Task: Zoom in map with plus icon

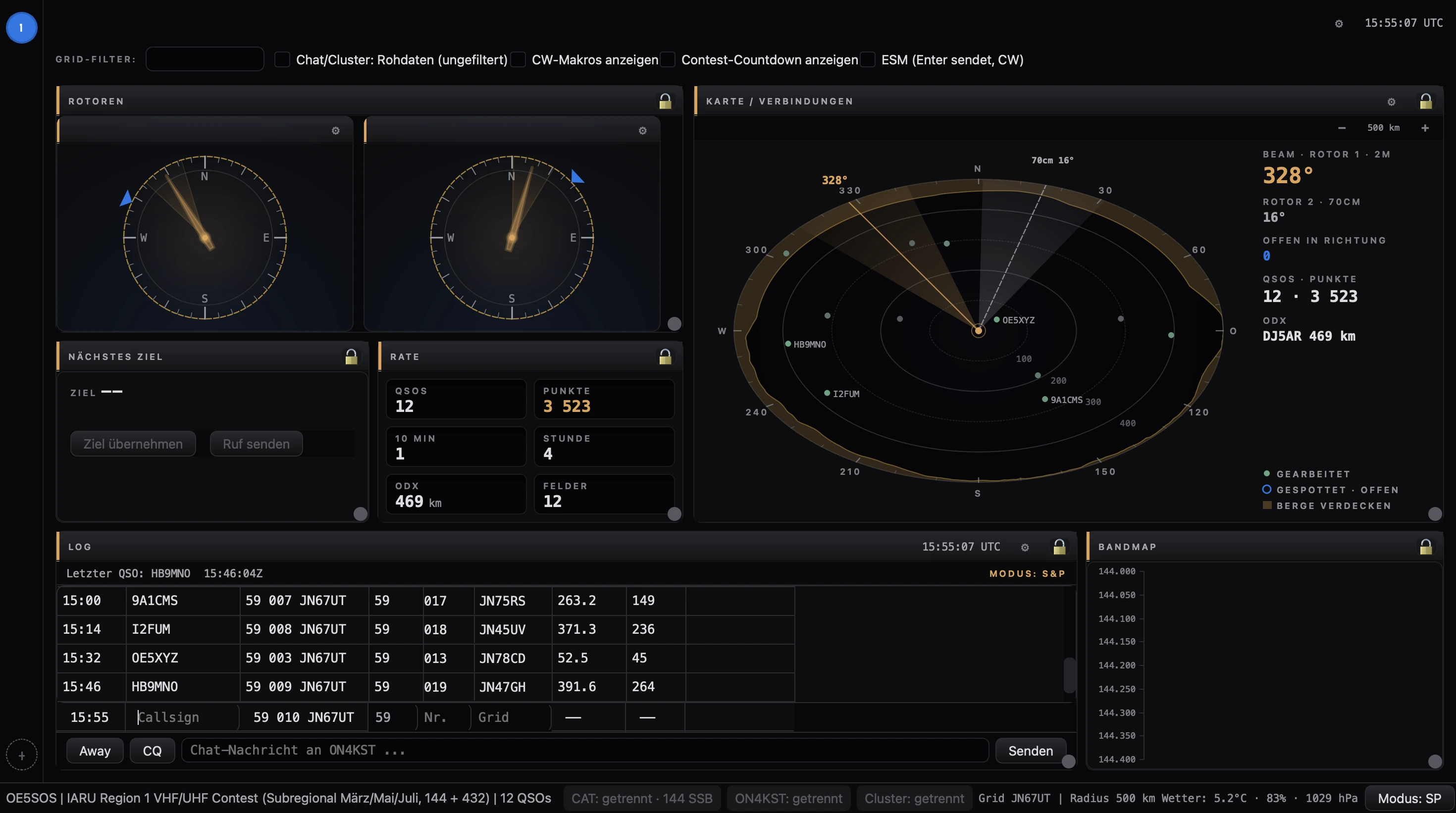Action: pos(1425,128)
